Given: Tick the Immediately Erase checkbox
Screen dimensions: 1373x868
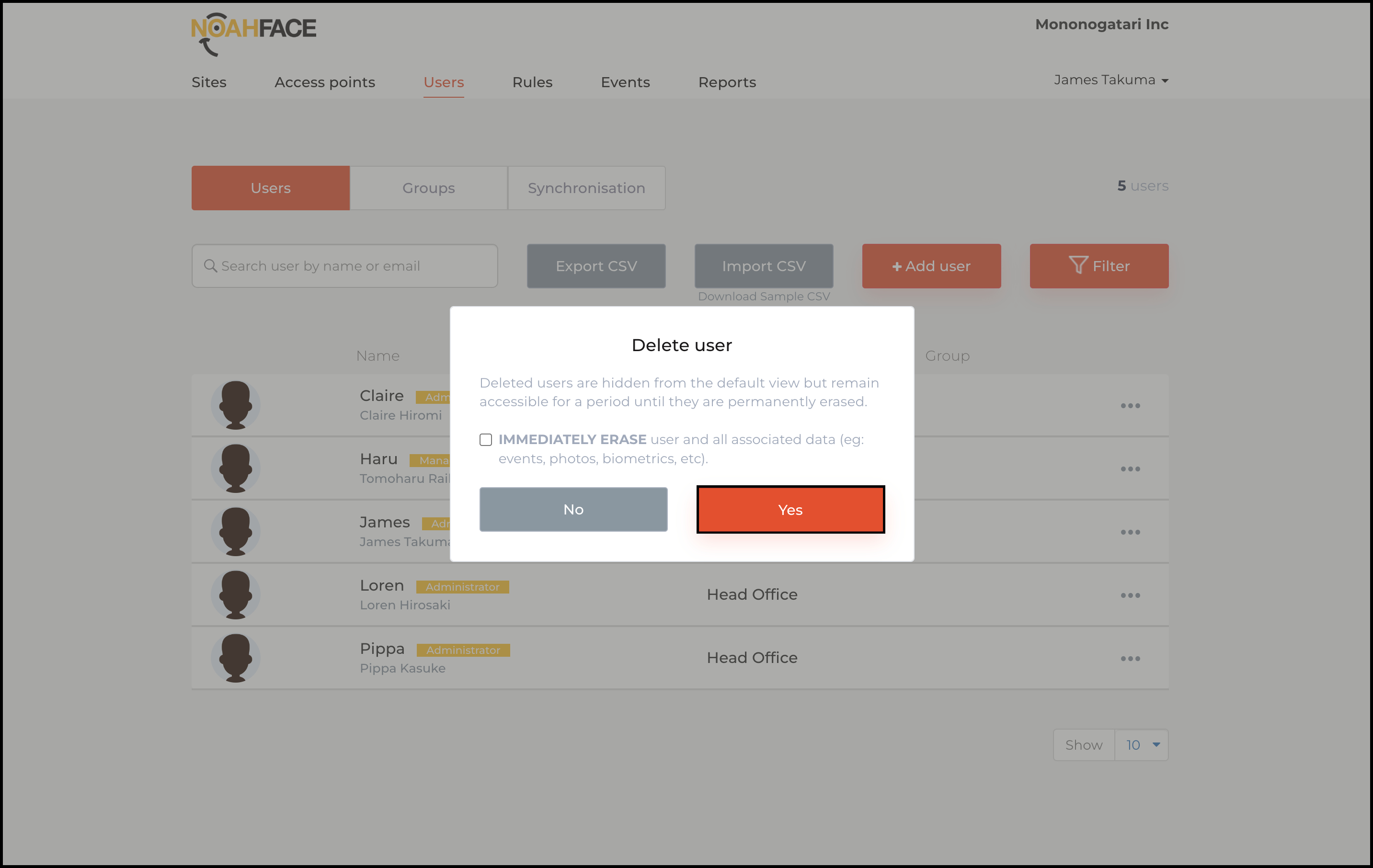Looking at the screenshot, I should [x=485, y=440].
